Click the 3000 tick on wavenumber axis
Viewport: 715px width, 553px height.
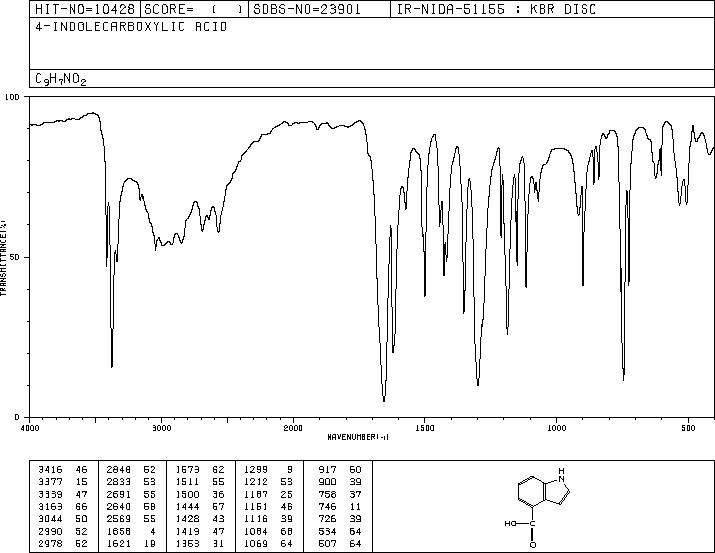161,428
